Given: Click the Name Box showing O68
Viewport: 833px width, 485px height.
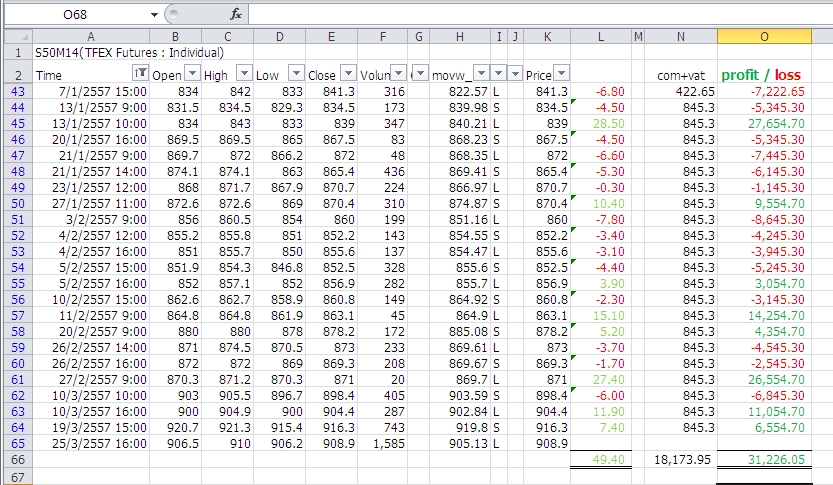Looking at the screenshot, I should [75, 14].
